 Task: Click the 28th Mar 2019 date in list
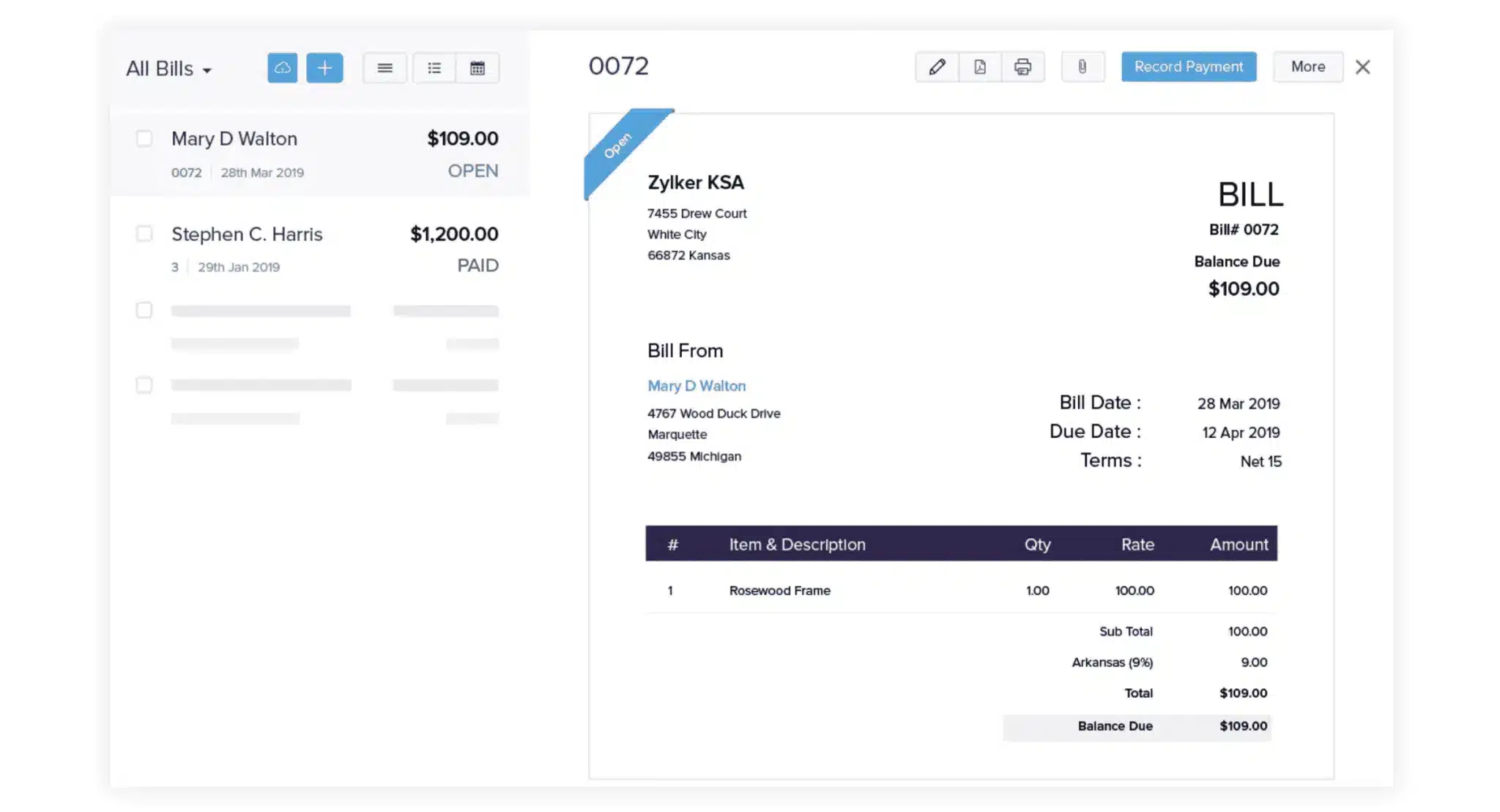tap(262, 173)
